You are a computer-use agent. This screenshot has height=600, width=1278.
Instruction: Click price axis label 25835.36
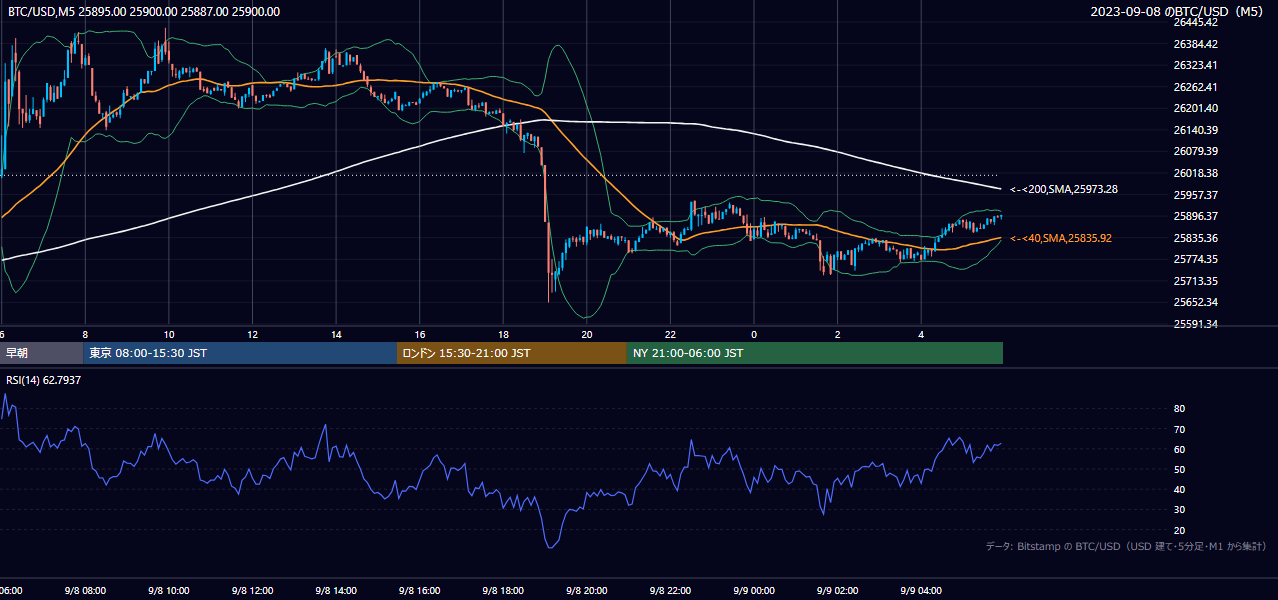(x=1195, y=238)
